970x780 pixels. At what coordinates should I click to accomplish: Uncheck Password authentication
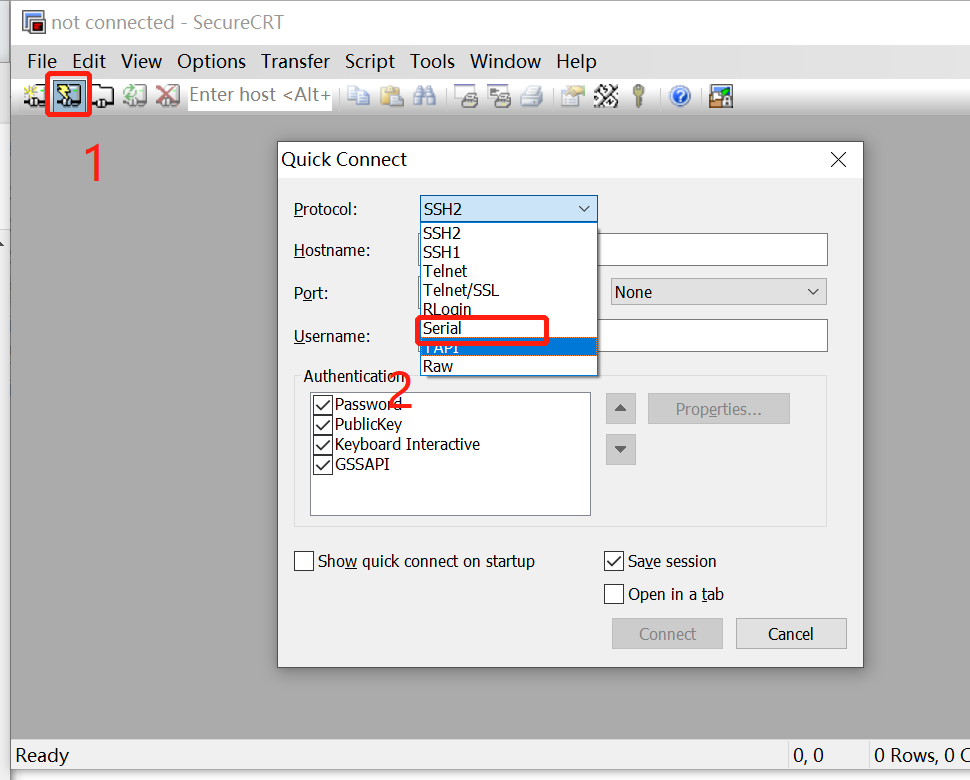pos(323,405)
